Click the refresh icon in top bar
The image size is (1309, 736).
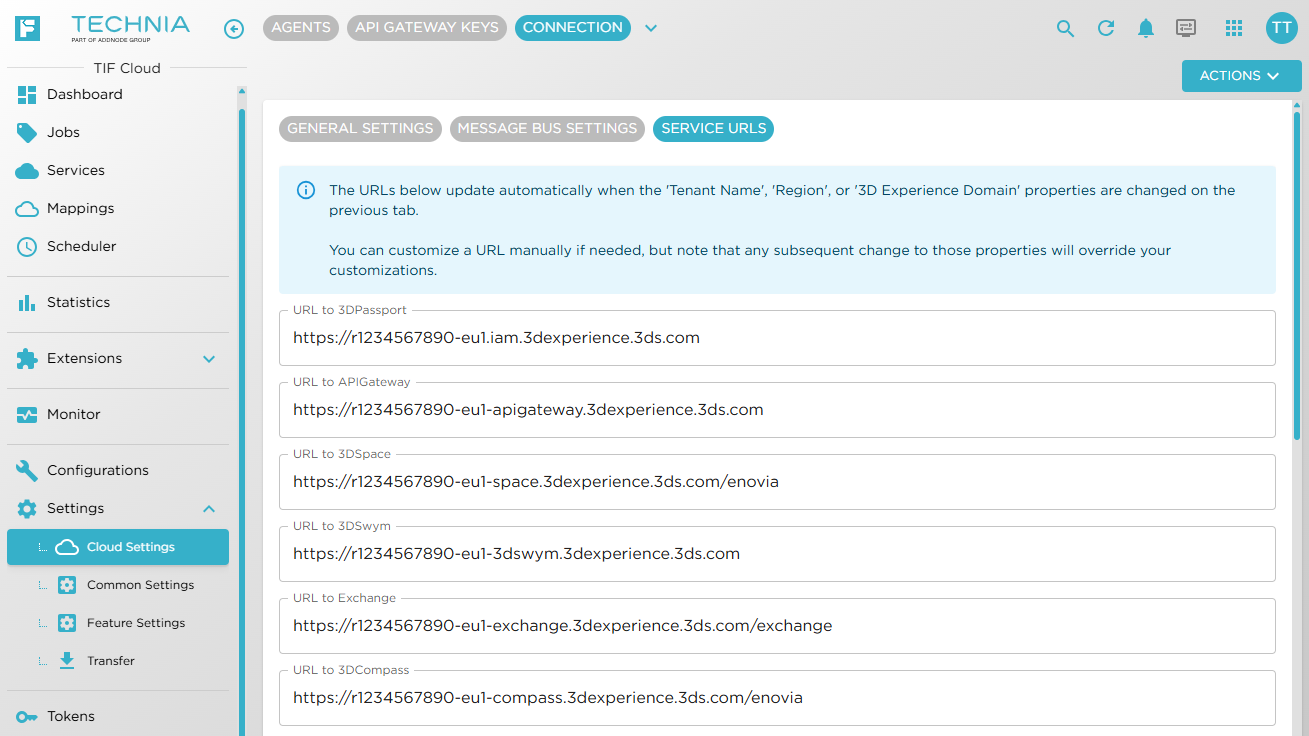[x=1106, y=28]
